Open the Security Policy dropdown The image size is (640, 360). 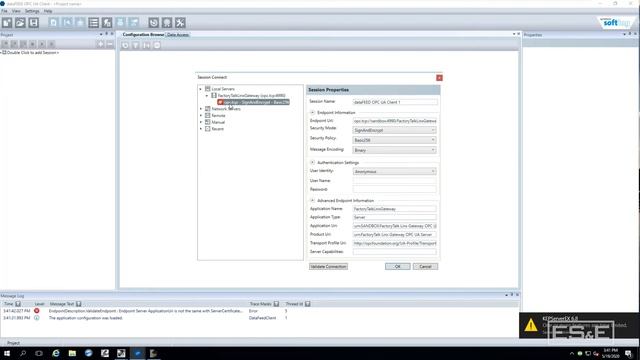[x=394, y=140]
